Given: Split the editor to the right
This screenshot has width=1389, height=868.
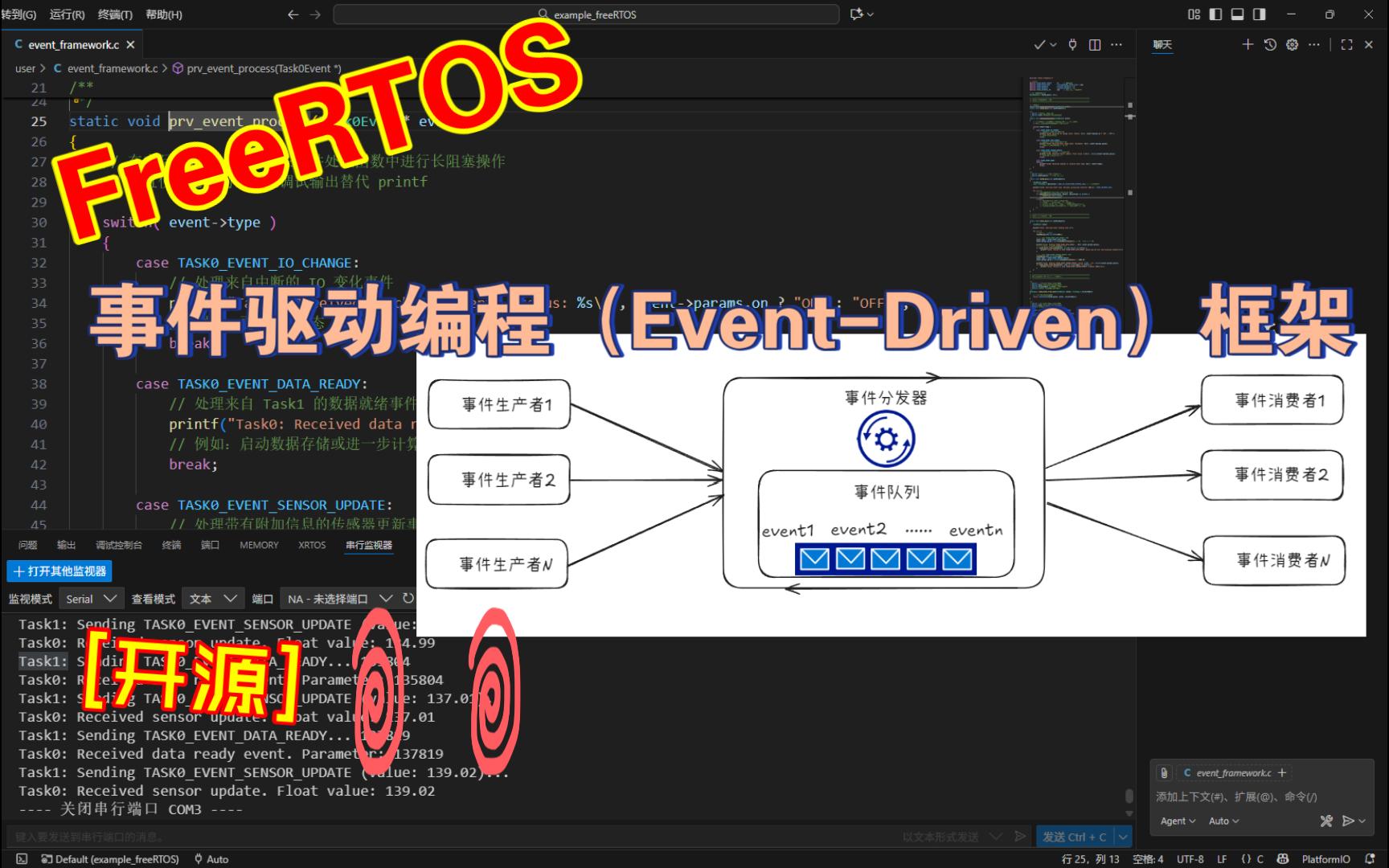Looking at the screenshot, I should (x=1095, y=45).
